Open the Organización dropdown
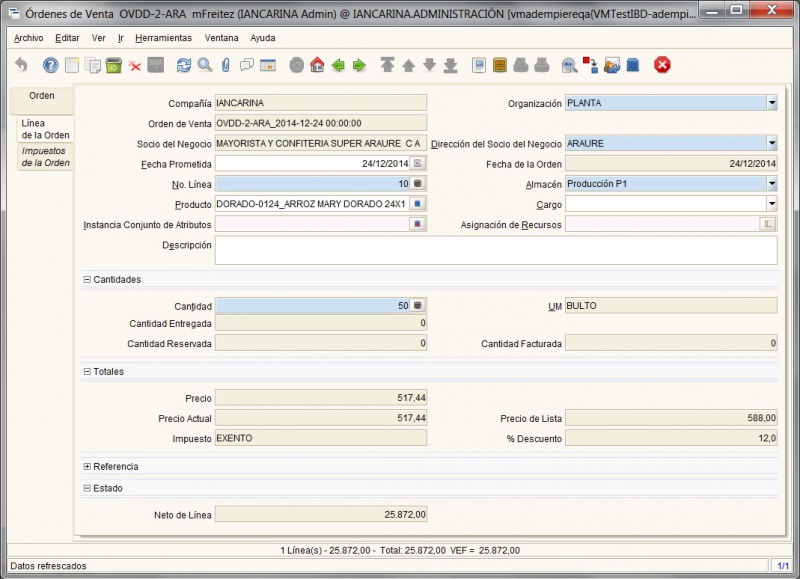Image resolution: width=800 pixels, height=579 pixels. [x=771, y=103]
